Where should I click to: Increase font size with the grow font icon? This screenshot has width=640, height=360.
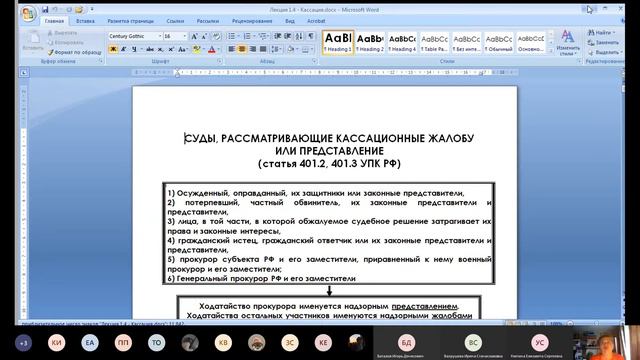click(194, 36)
